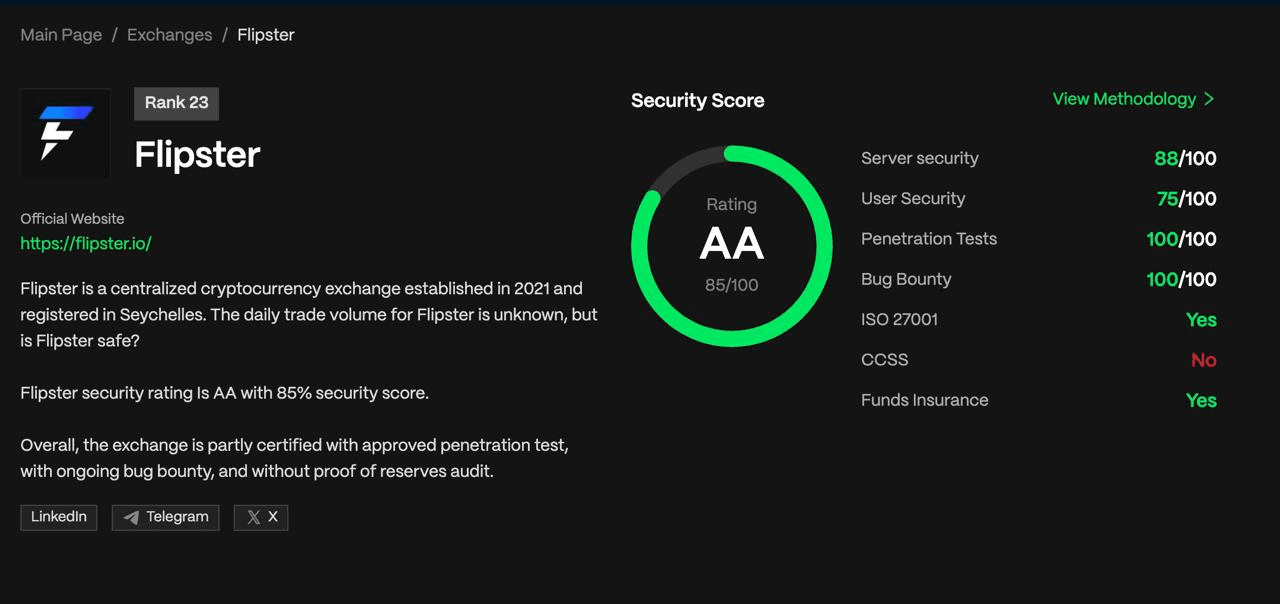Open the Telegram social button
This screenshot has height=604, width=1280.
point(165,517)
